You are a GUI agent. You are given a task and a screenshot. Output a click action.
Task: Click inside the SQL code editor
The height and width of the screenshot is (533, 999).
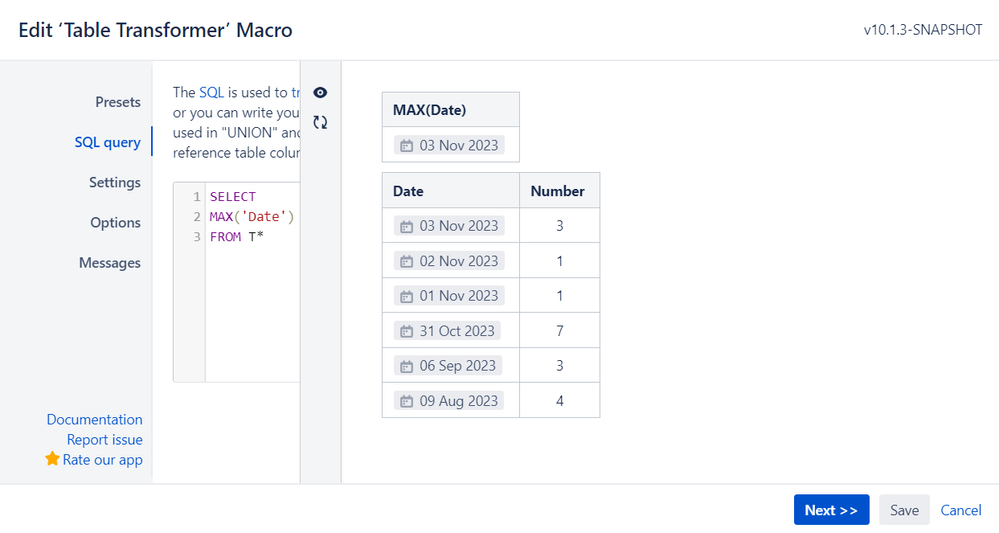[250, 300]
